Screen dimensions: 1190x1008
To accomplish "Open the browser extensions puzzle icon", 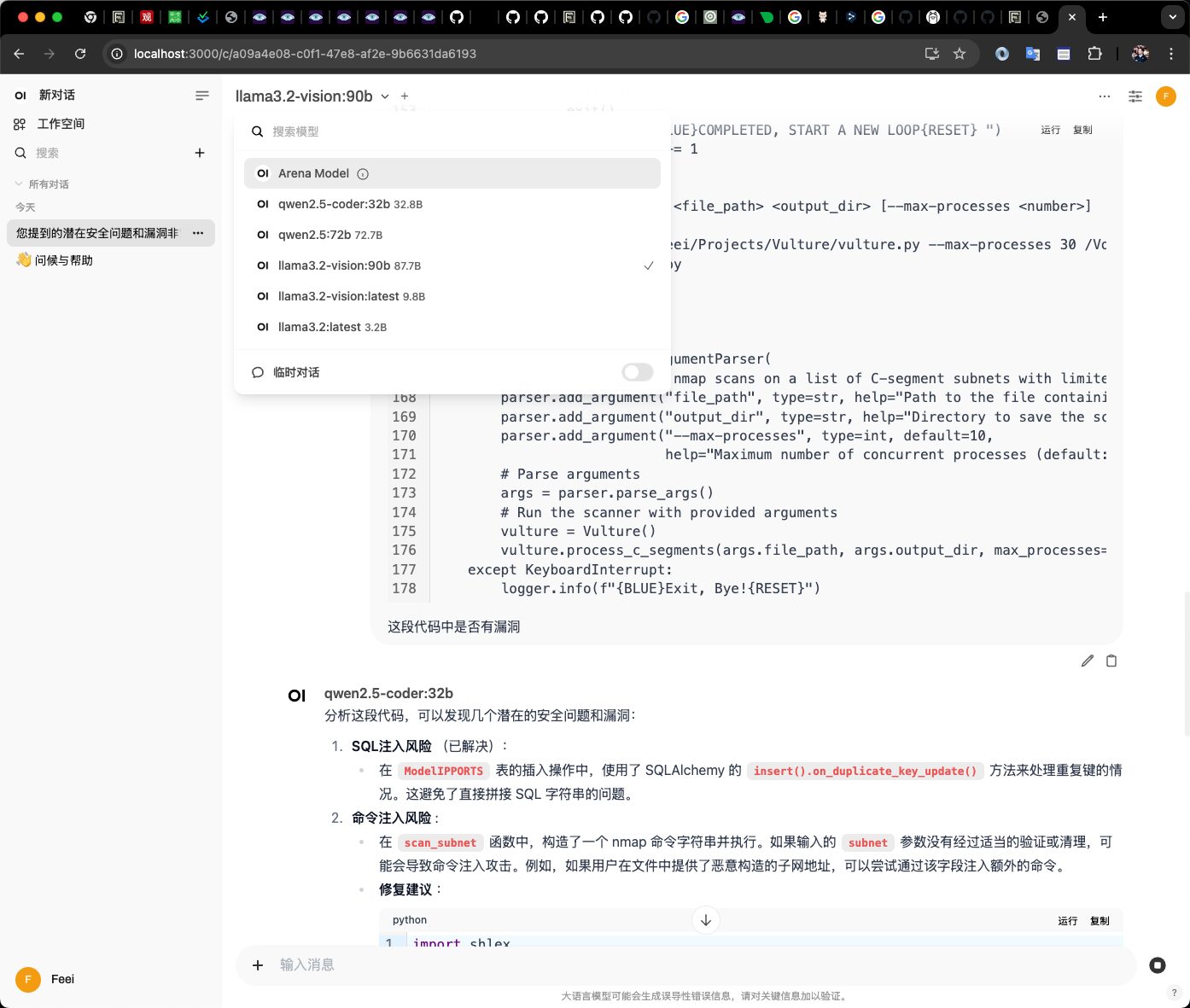I will click(1094, 54).
